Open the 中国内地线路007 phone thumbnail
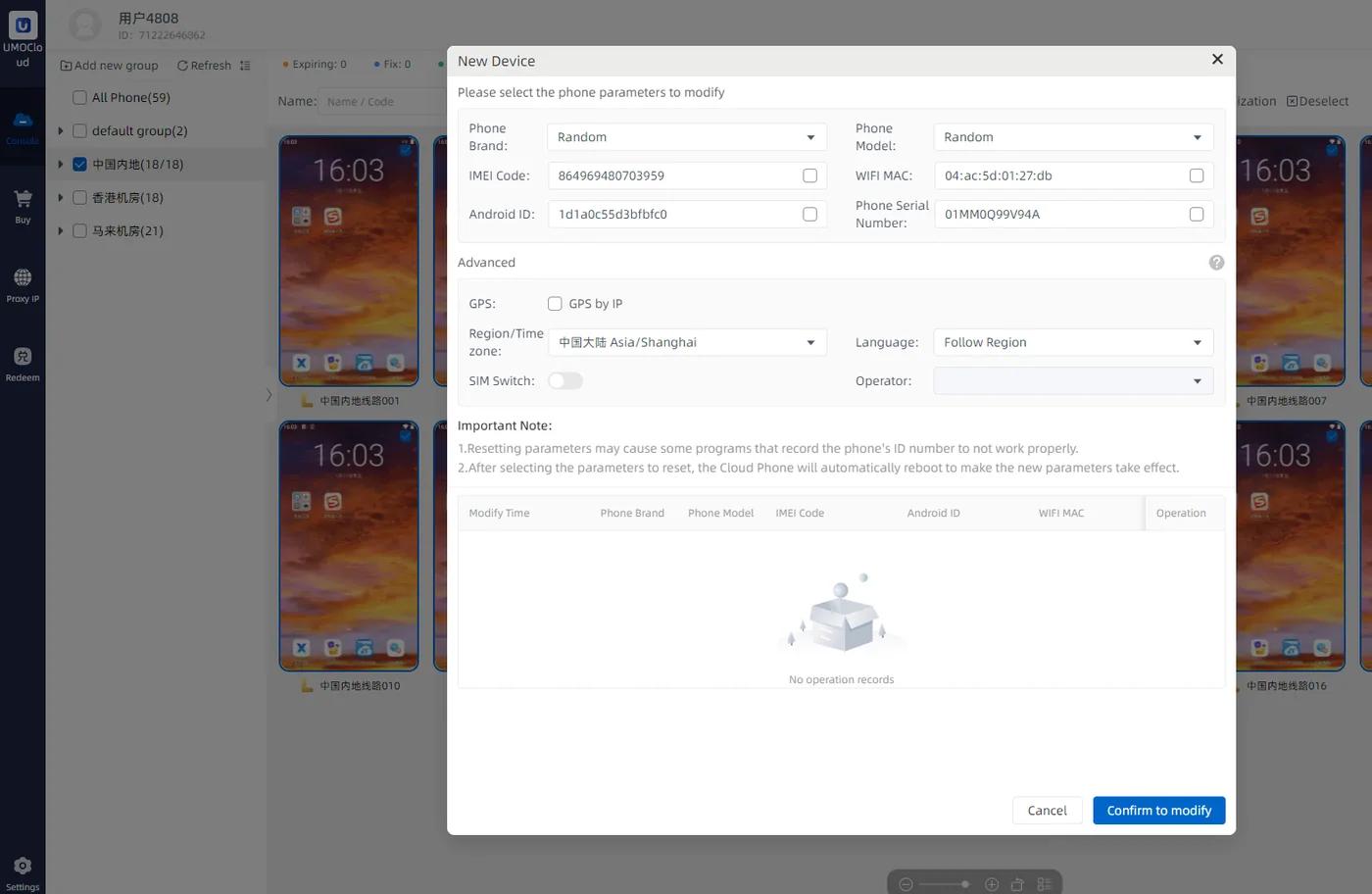The height and width of the screenshot is (894, 1372). (x=1290, y=261)
